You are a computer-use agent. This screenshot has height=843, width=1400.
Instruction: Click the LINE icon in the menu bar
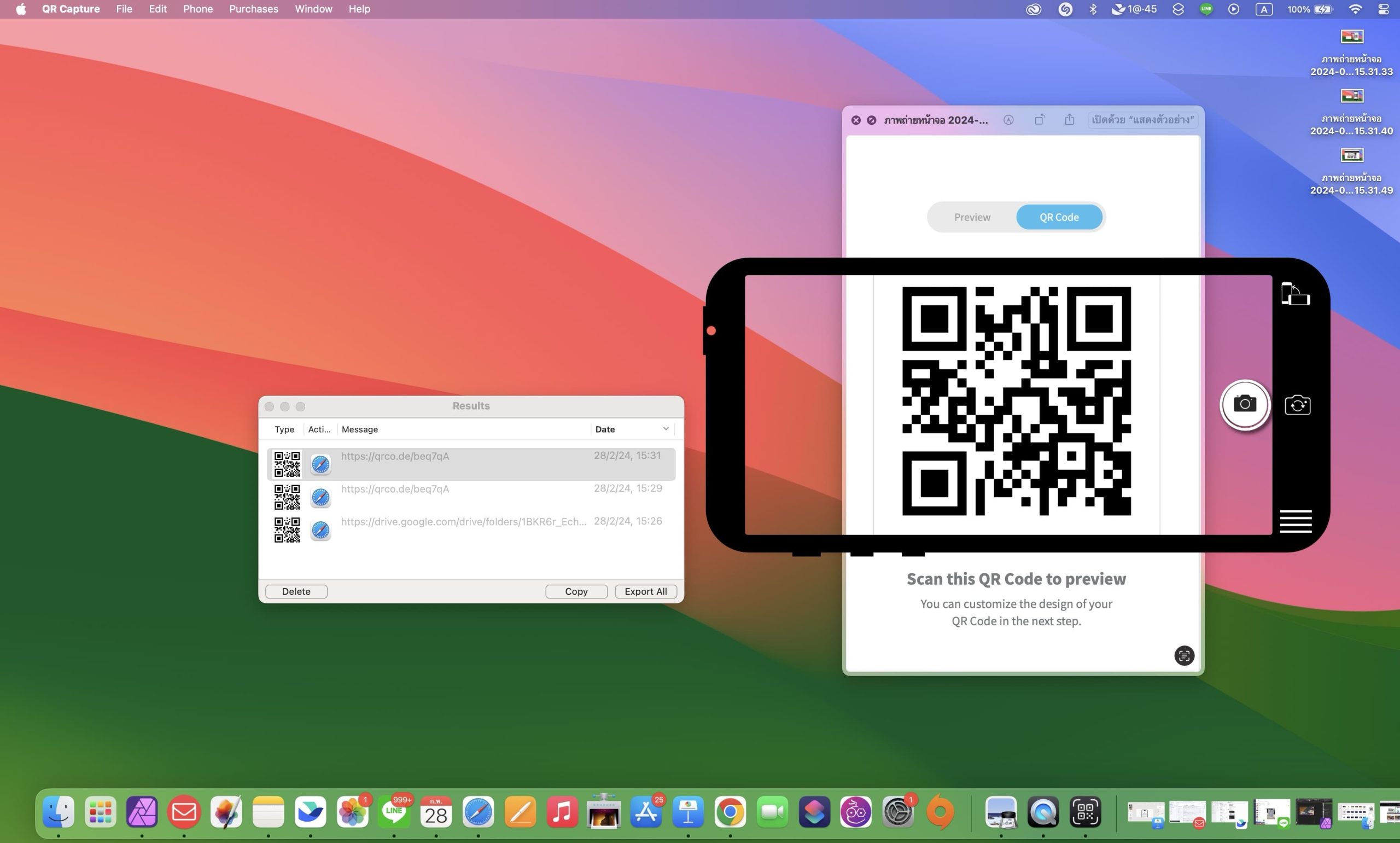tap(1206, 9)
